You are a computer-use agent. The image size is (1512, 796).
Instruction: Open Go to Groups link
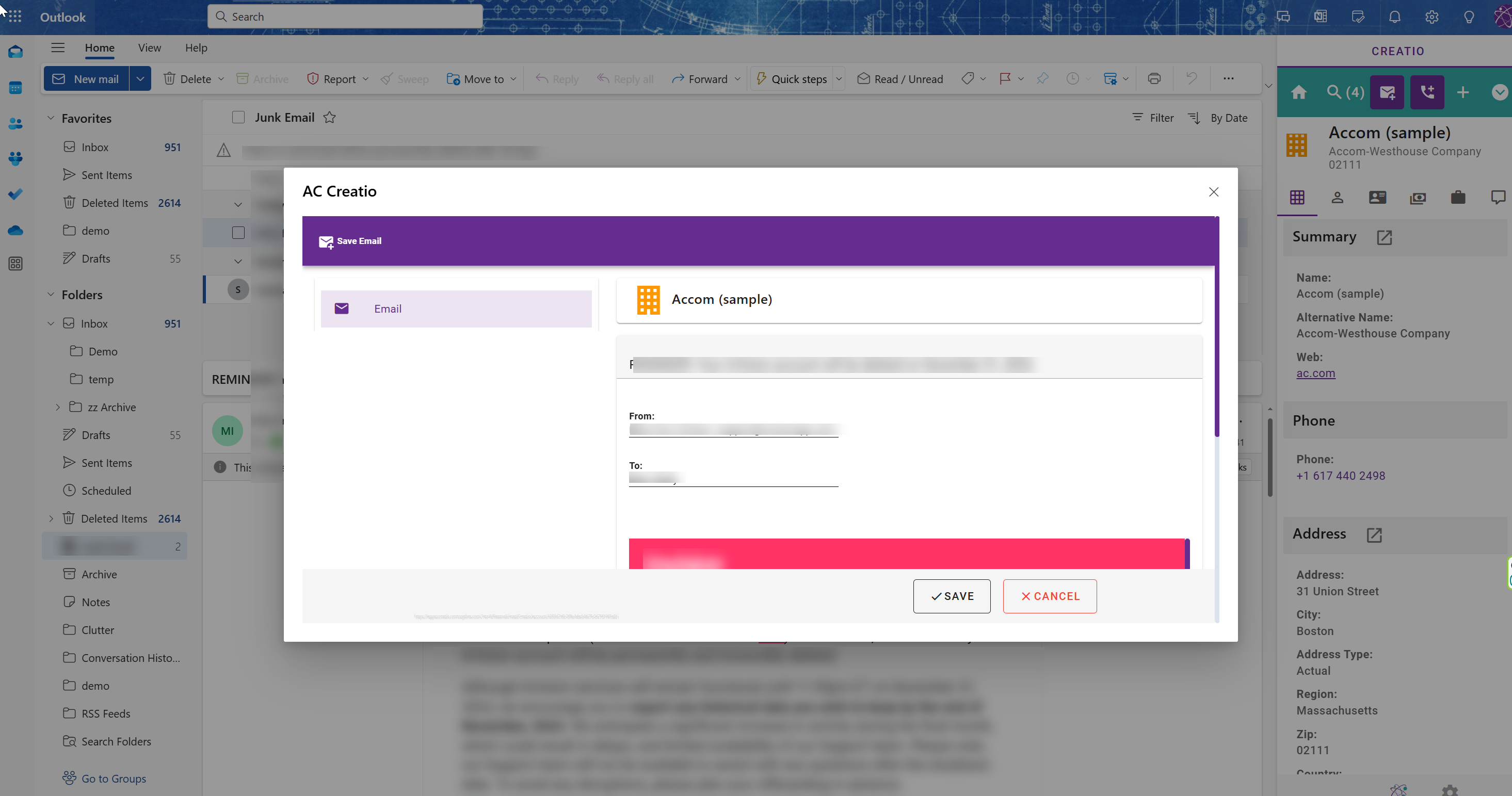[114, 778]
